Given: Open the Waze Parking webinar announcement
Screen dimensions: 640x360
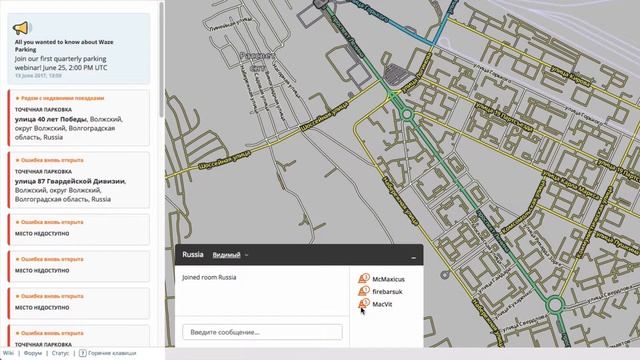Looking at the screenshot, I should coord(78,49).
